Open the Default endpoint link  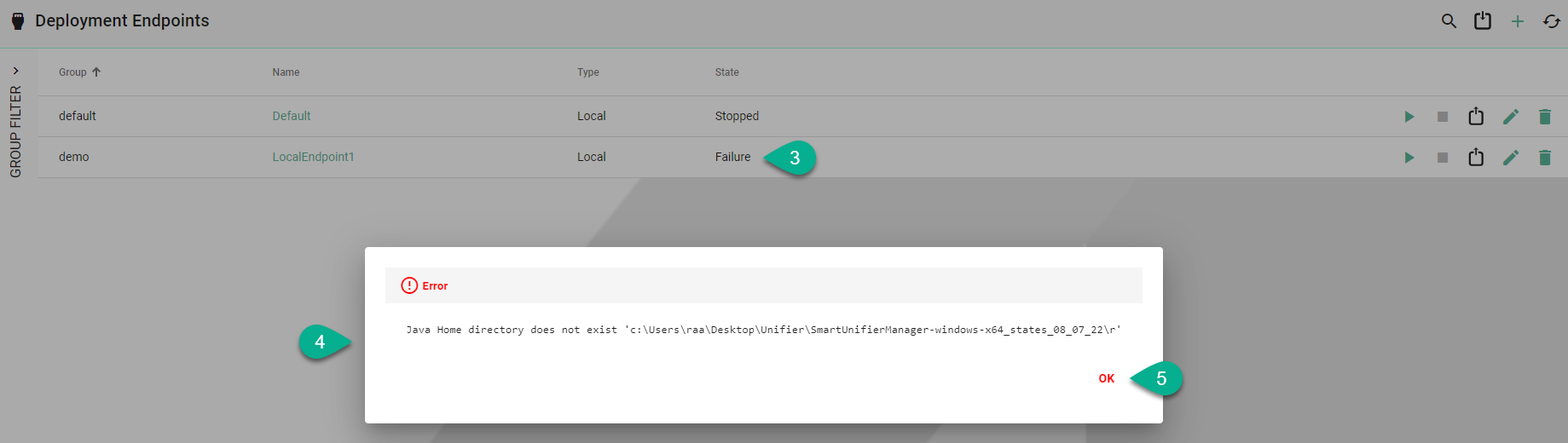point(292,116)
